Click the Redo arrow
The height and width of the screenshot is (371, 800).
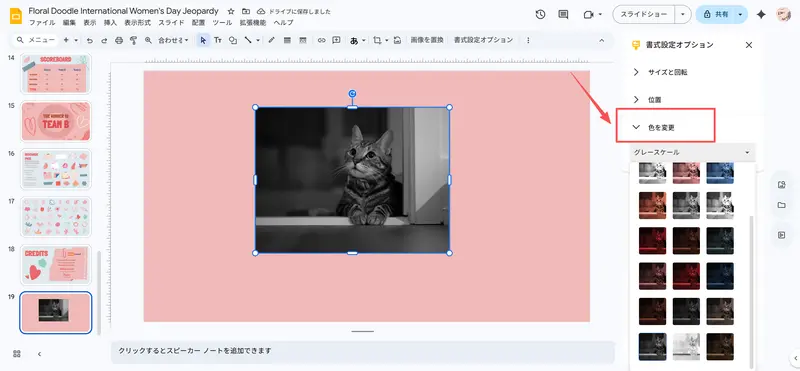104,40
